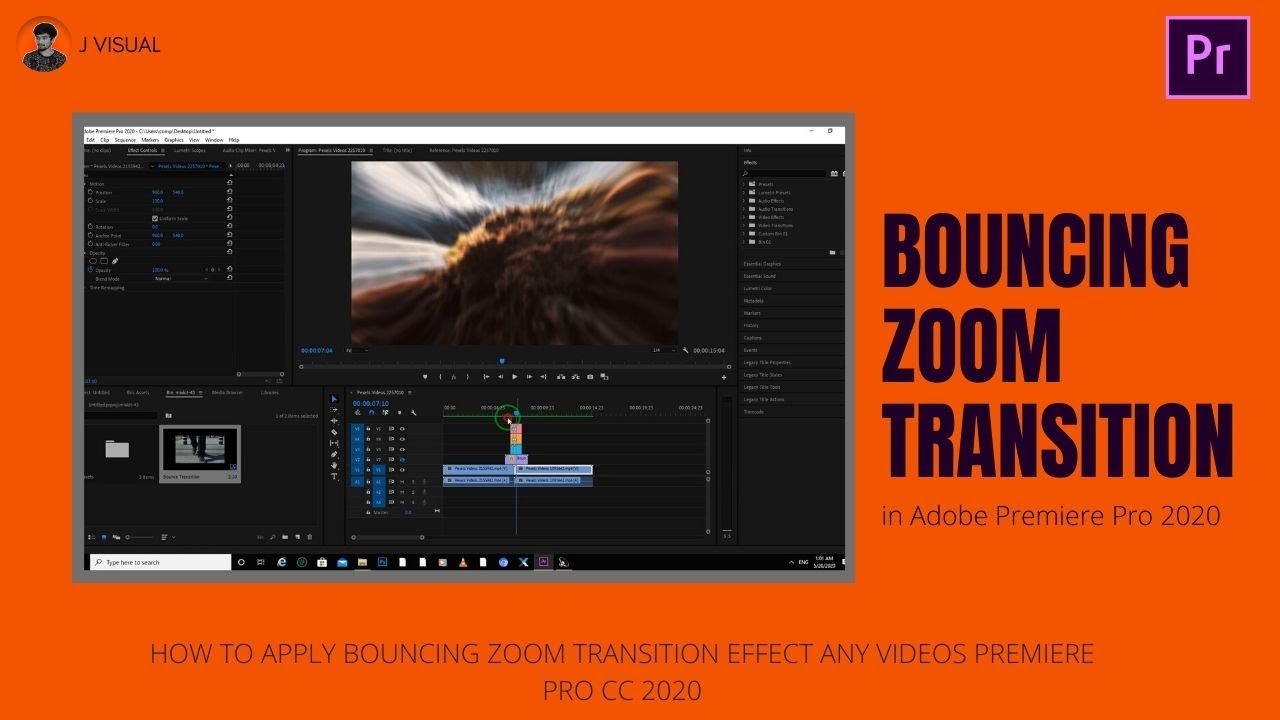Click the Extract button in Program monitor

[576, 377]
